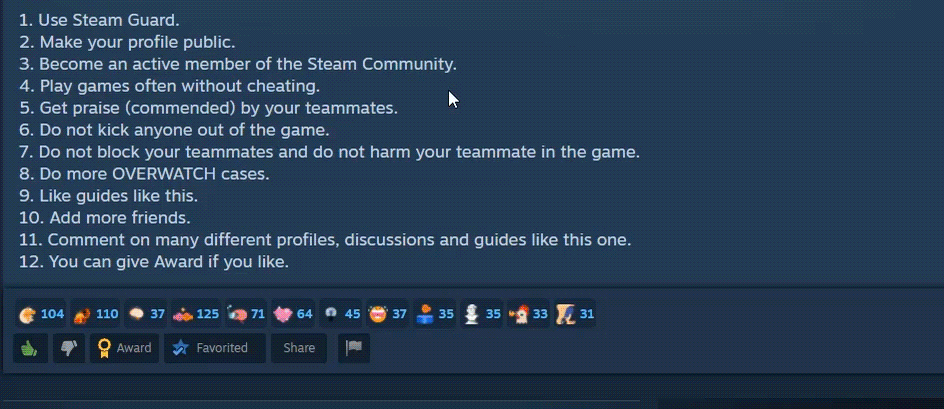Open the Share options

click(x=299, y=348)
